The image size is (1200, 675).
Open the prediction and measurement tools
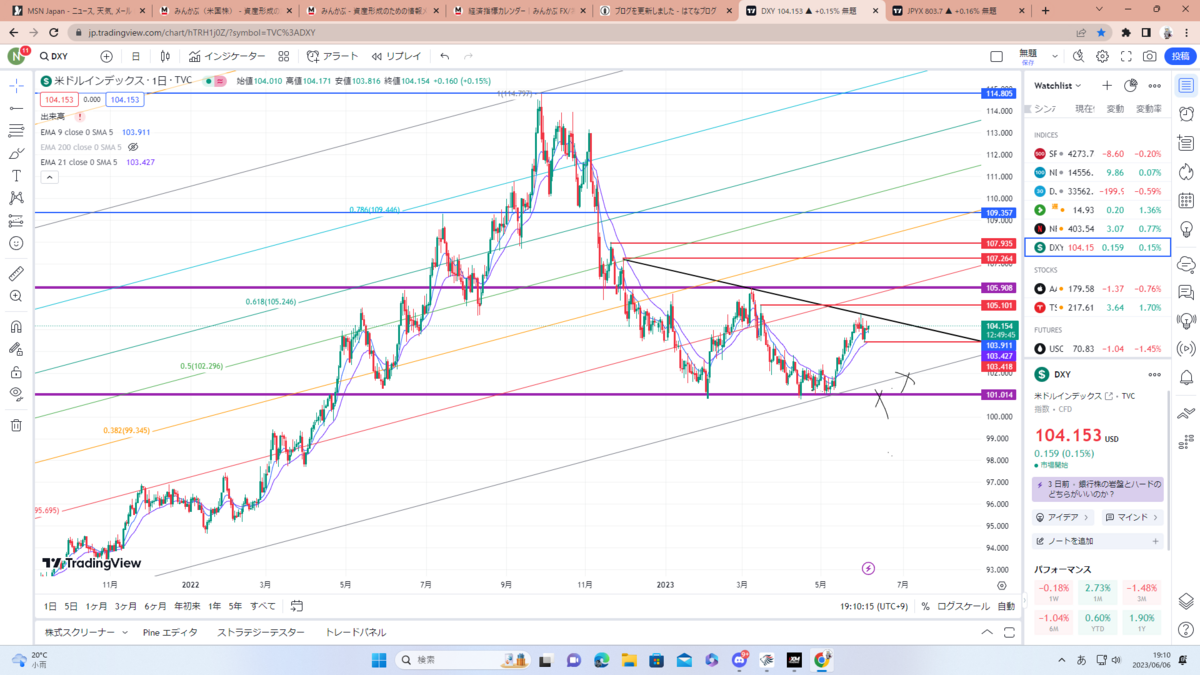click(x=16, y=221)
